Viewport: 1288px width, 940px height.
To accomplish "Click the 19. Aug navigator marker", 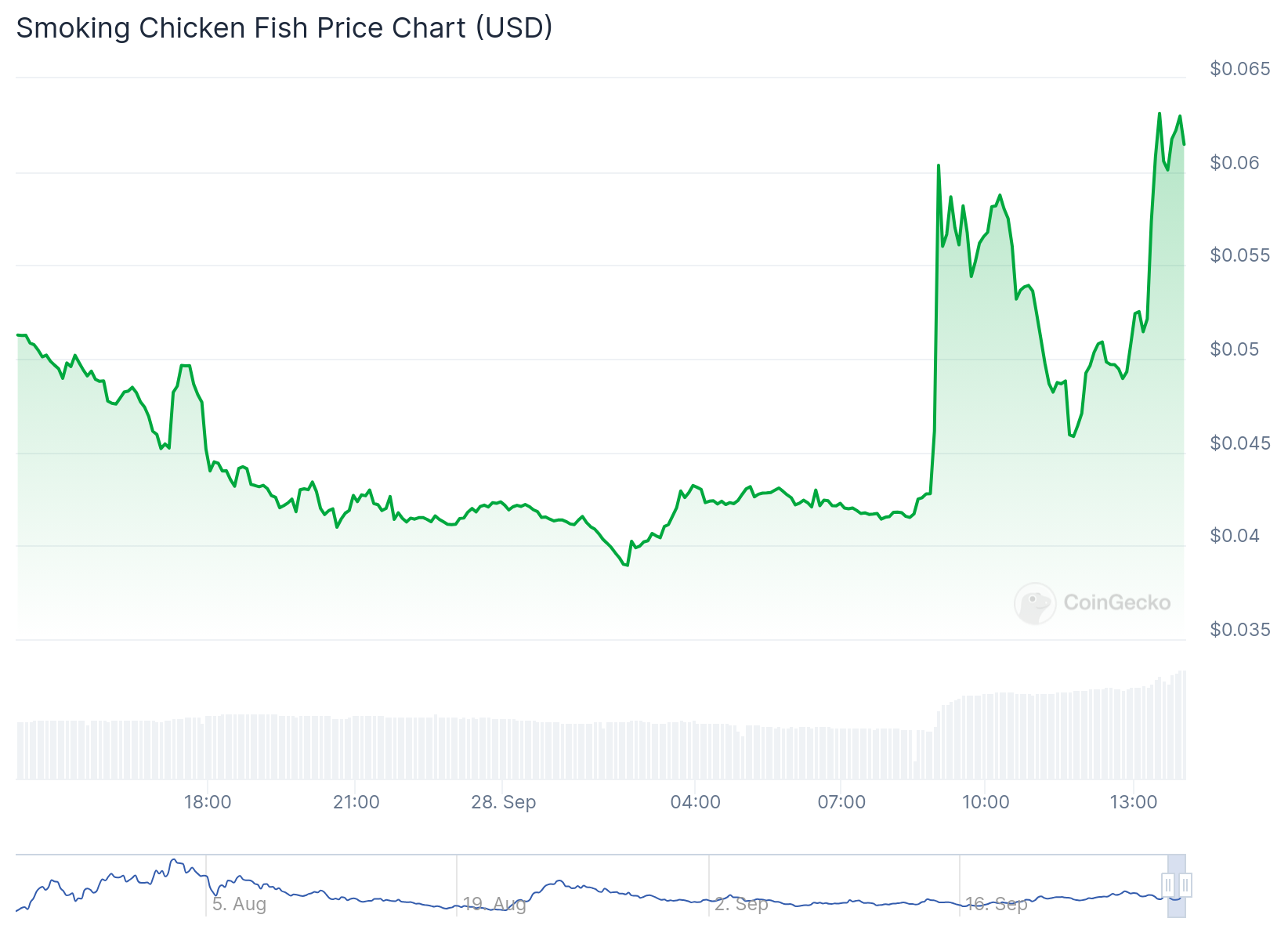I will tap(494, 904).
